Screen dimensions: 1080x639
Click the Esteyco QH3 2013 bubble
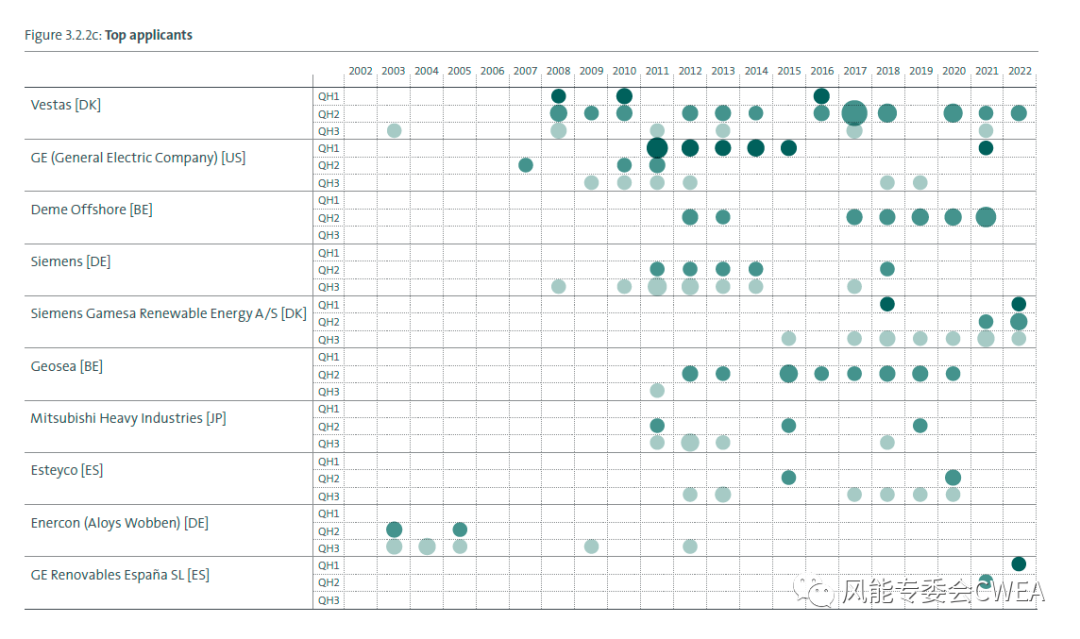[723, 494]
